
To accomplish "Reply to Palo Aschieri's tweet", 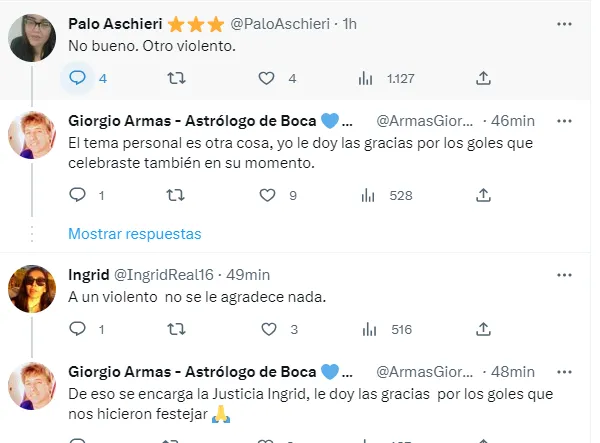I will click(77, 77).
